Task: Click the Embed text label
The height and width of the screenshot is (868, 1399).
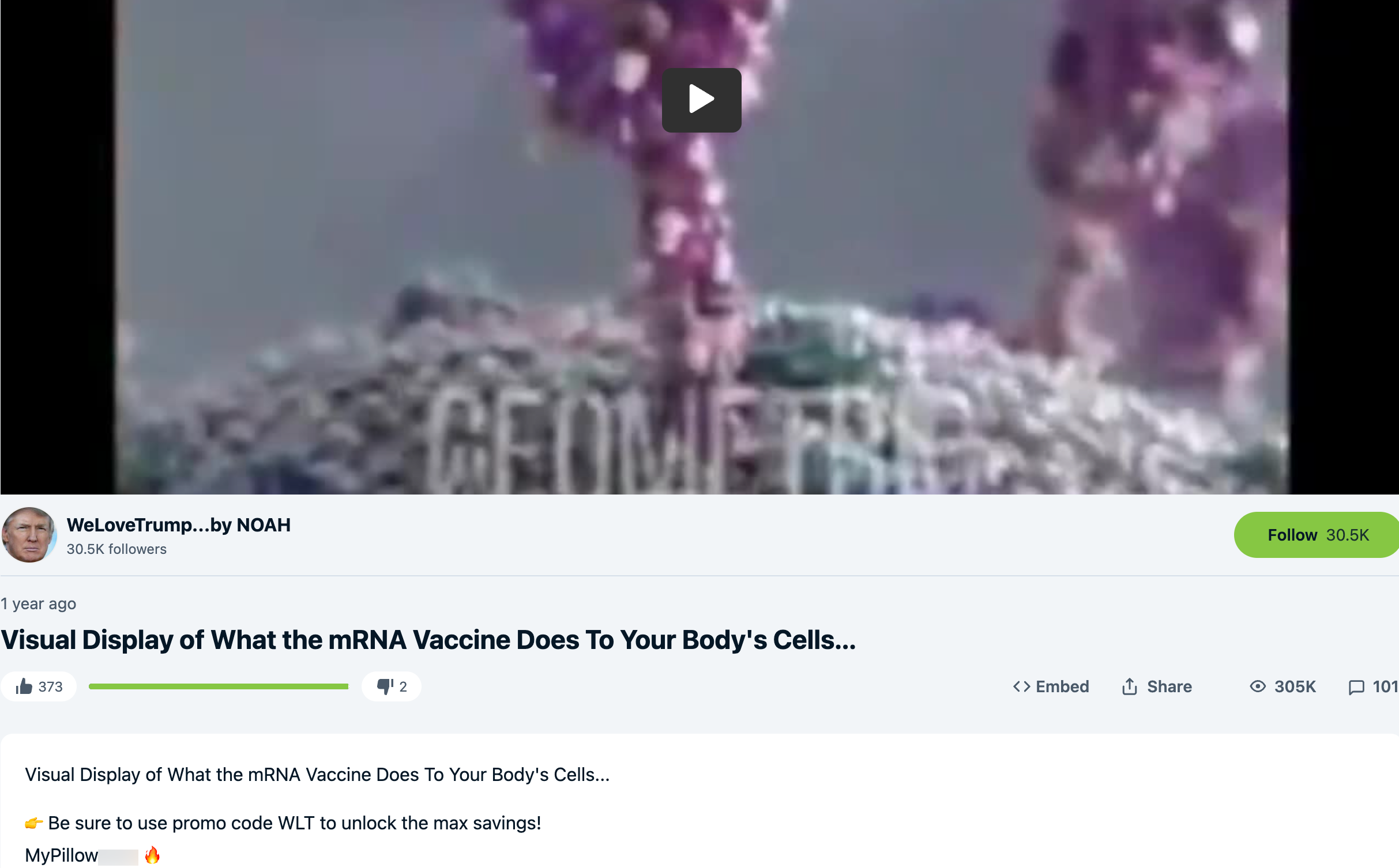Action: [1062, 686]
